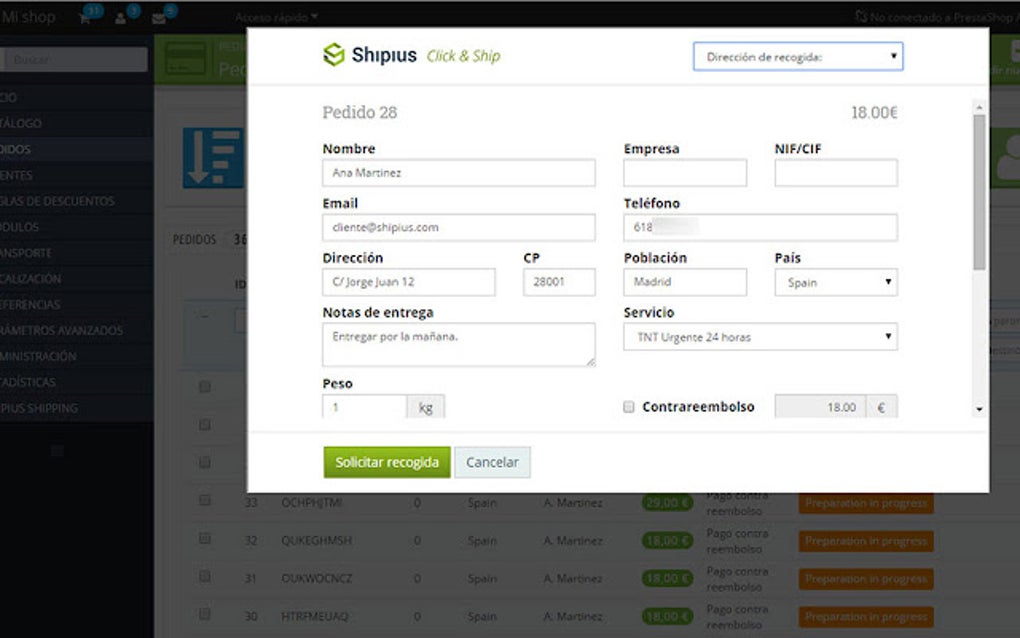Click the Cancelar button
Viewport: 1020px width, 638px height.
pos(492,462)
